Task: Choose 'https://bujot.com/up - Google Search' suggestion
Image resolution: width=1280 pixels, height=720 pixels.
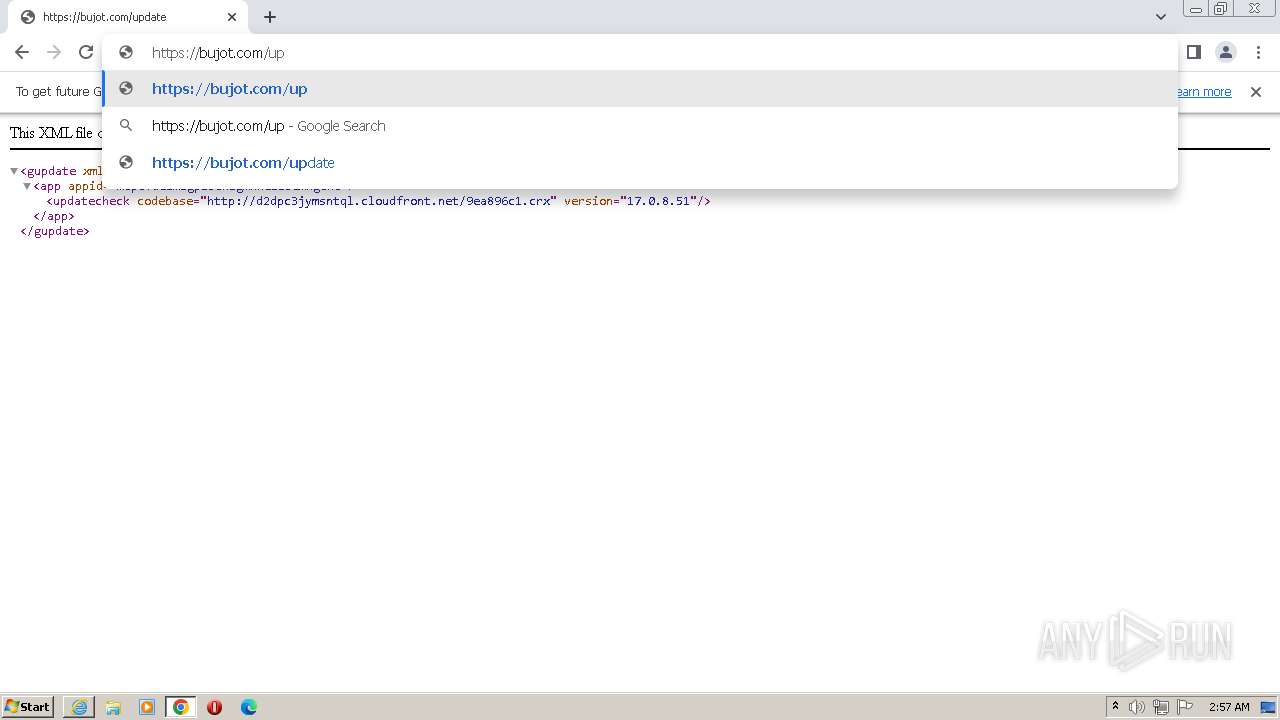Action: (x=640, y=126)
